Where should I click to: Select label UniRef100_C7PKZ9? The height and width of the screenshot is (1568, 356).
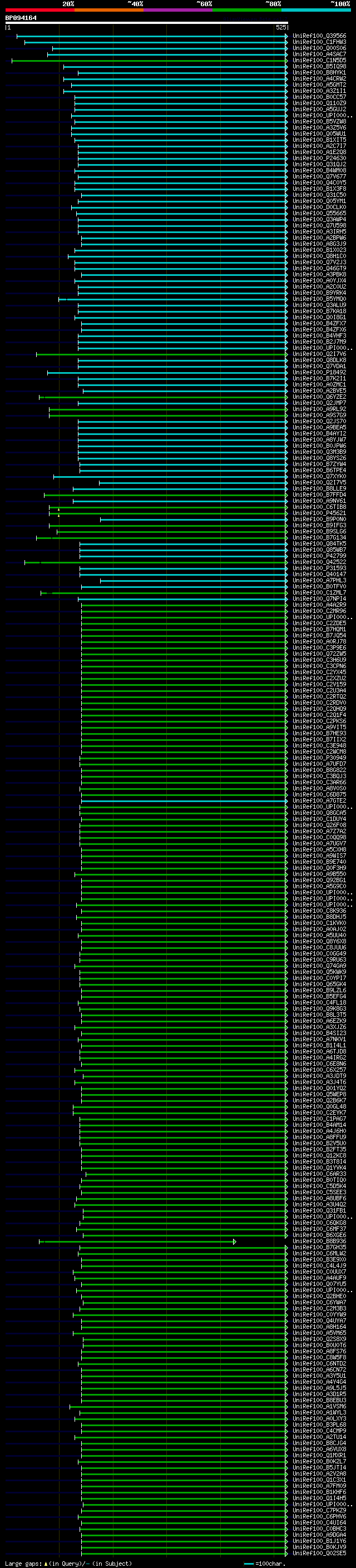click(319, 1510)
